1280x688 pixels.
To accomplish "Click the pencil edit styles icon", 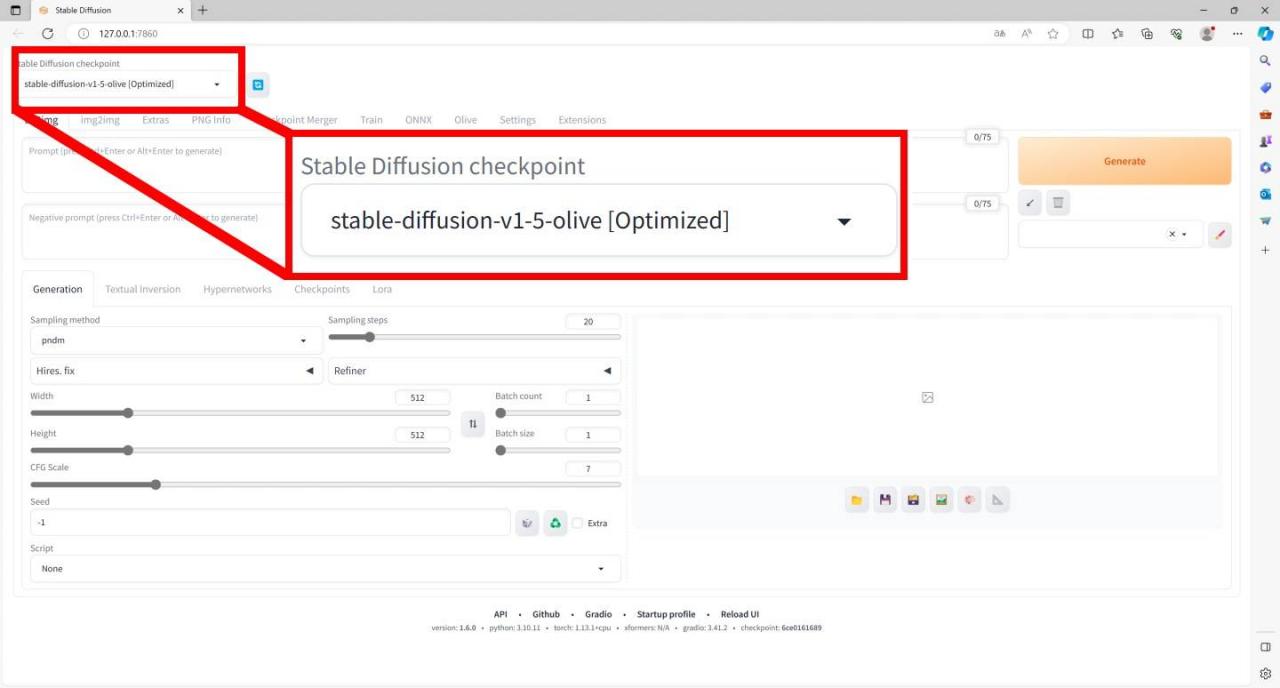I will pyautogui.click(x=1219, y=235).
